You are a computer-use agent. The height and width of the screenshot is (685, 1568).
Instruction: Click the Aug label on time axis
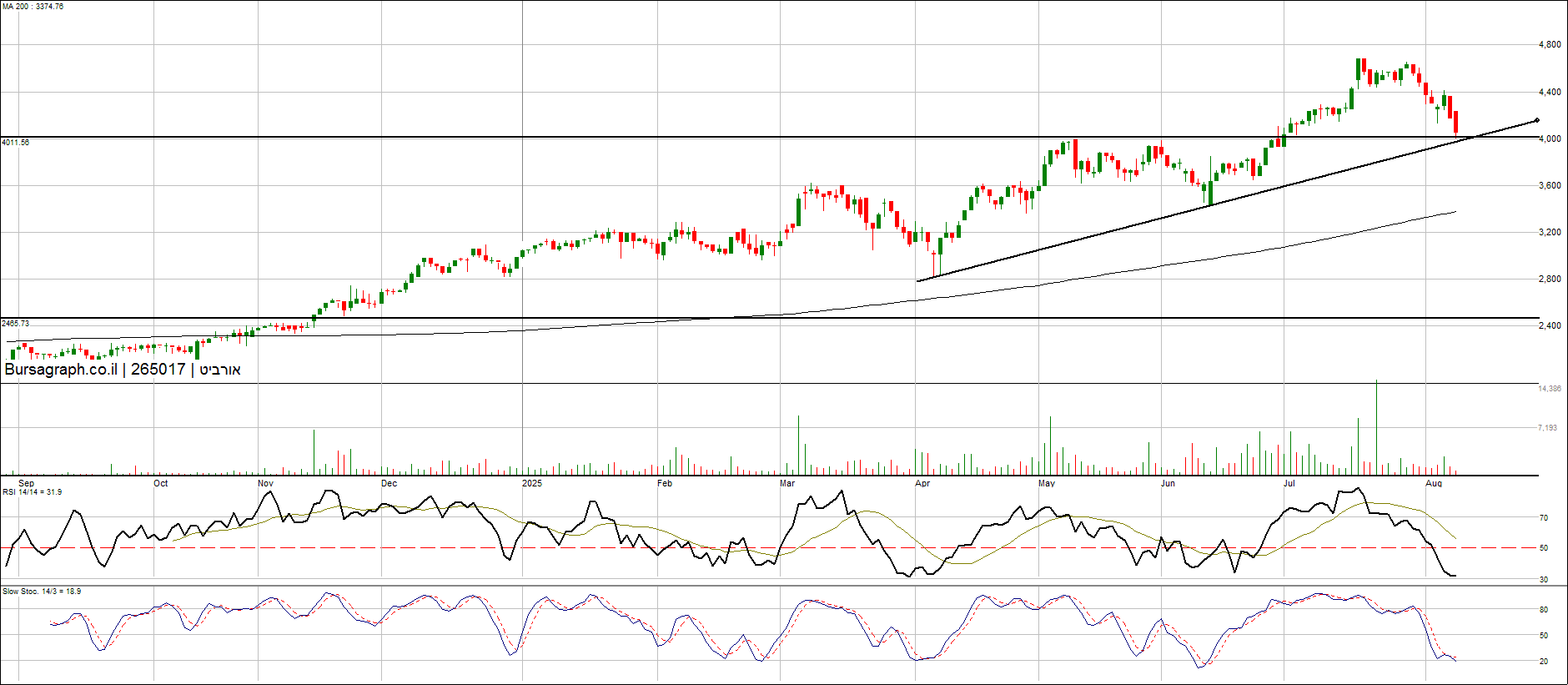point(1434,484)
